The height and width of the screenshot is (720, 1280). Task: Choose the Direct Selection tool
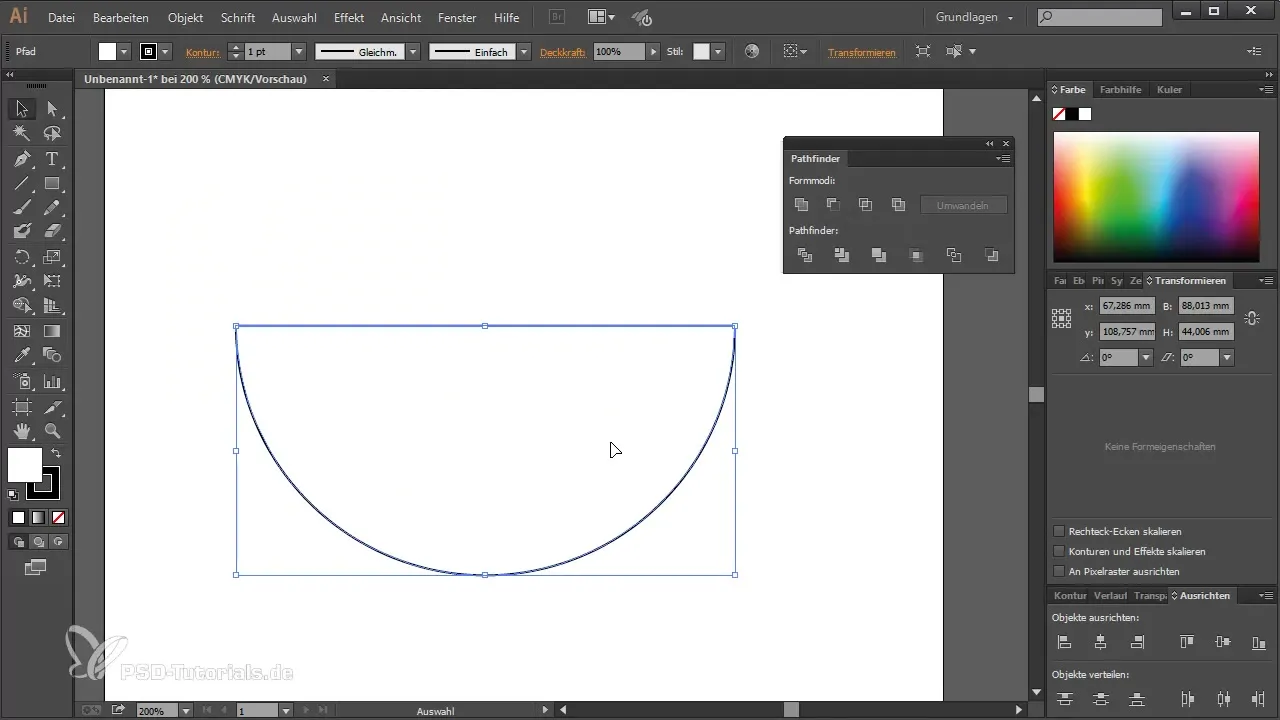coord(52,109)
